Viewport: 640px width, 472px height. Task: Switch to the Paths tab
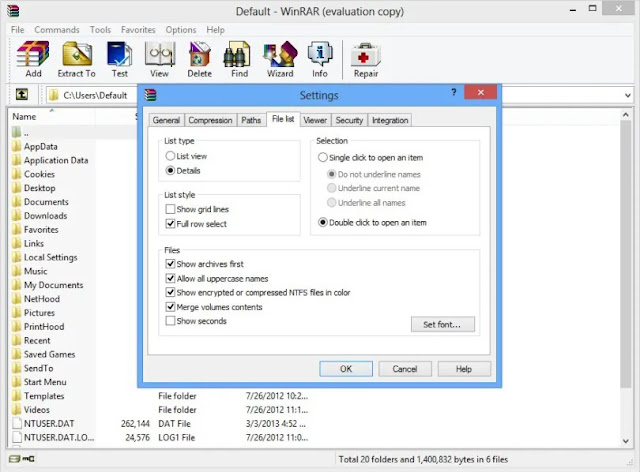[251, 120]
